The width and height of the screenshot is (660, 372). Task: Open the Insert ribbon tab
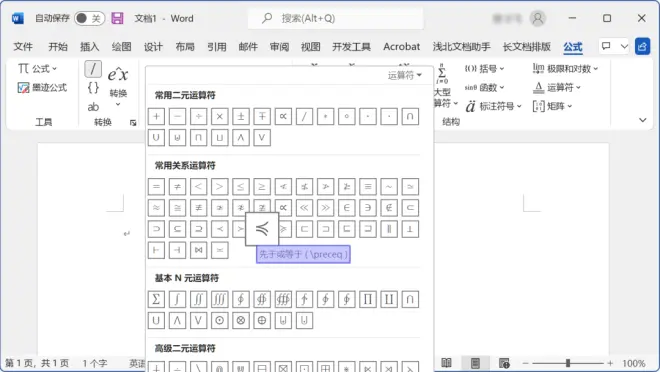89,47
